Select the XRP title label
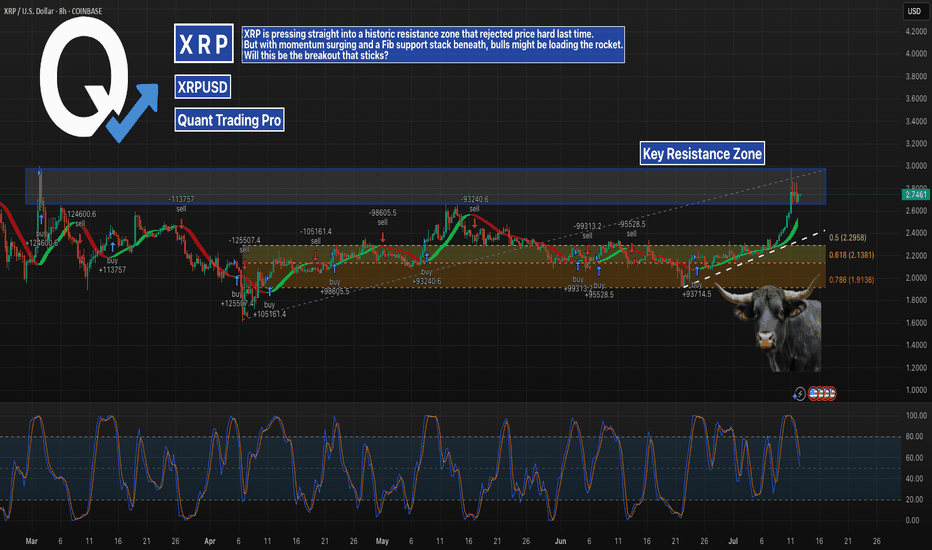 203,43
